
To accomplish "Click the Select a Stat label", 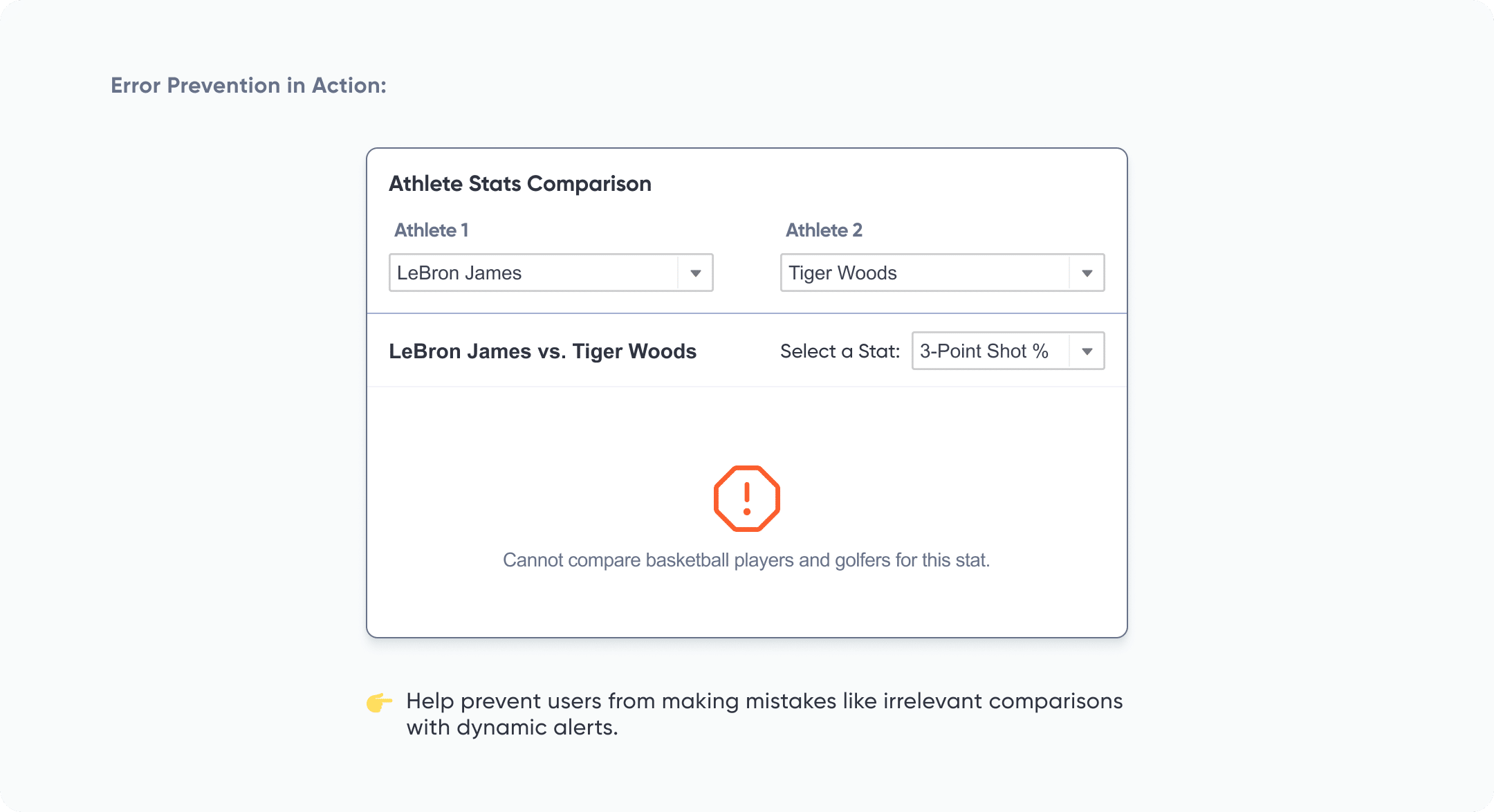I will tap(840, 351).
